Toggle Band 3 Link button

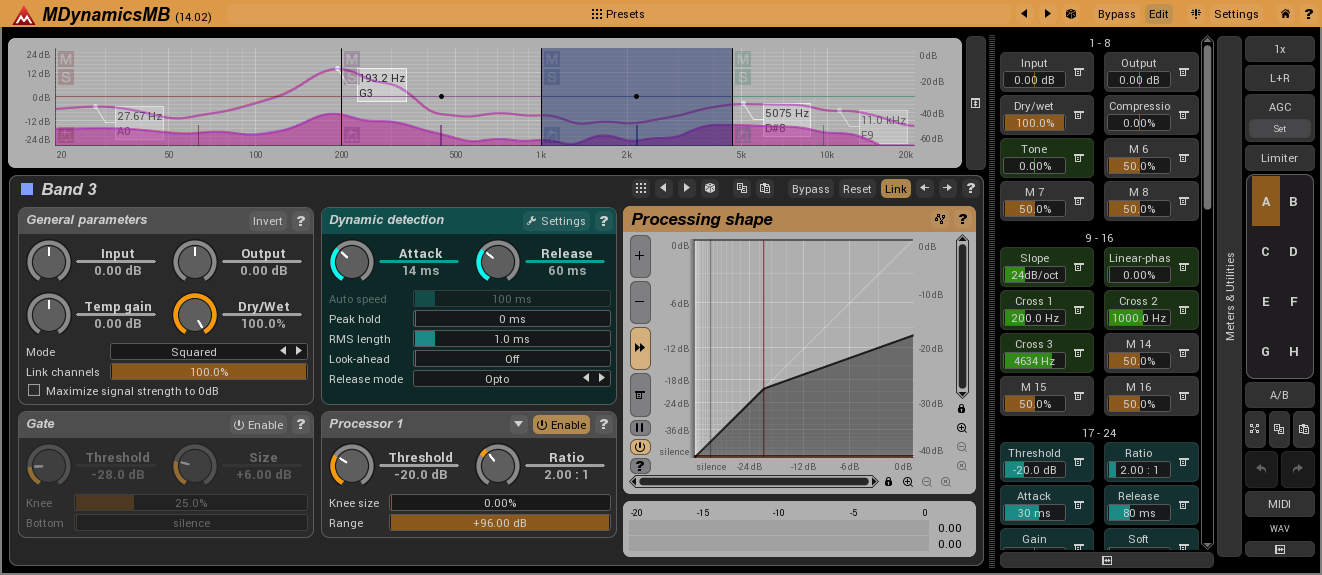896,189
